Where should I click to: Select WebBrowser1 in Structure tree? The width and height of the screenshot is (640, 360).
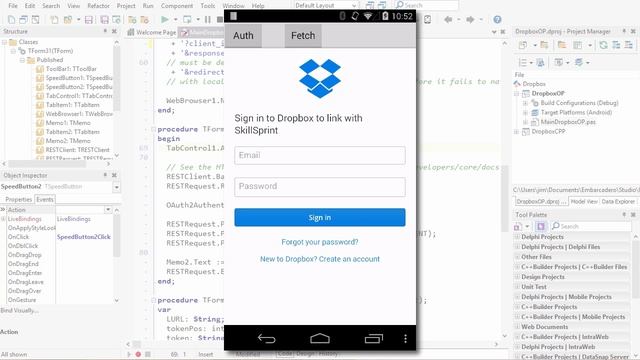pos(79,114)
